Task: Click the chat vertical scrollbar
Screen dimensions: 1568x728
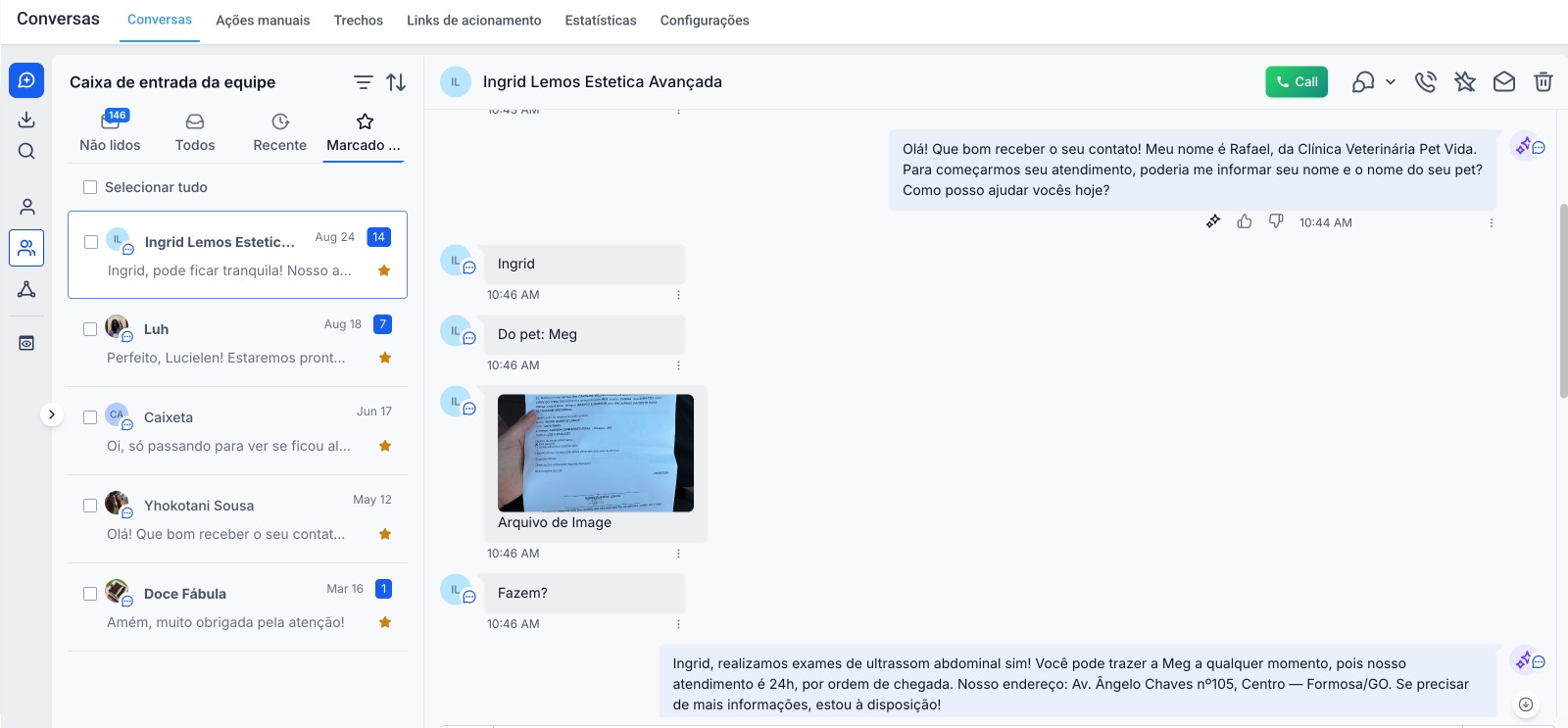Action: (x=1563, y=301)
